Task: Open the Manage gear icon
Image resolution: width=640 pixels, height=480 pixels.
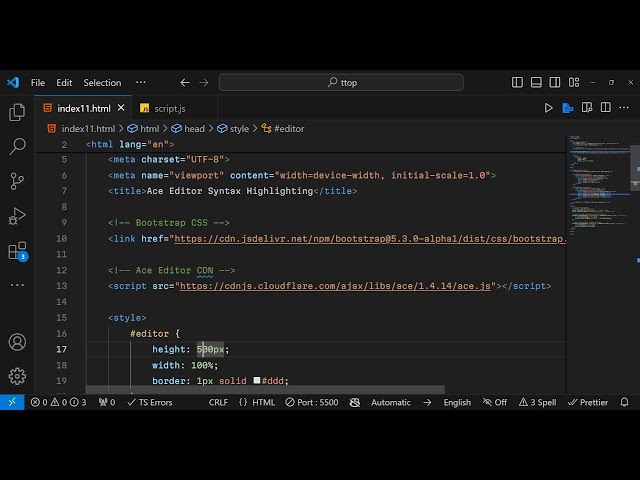Action: click(17, 376)
